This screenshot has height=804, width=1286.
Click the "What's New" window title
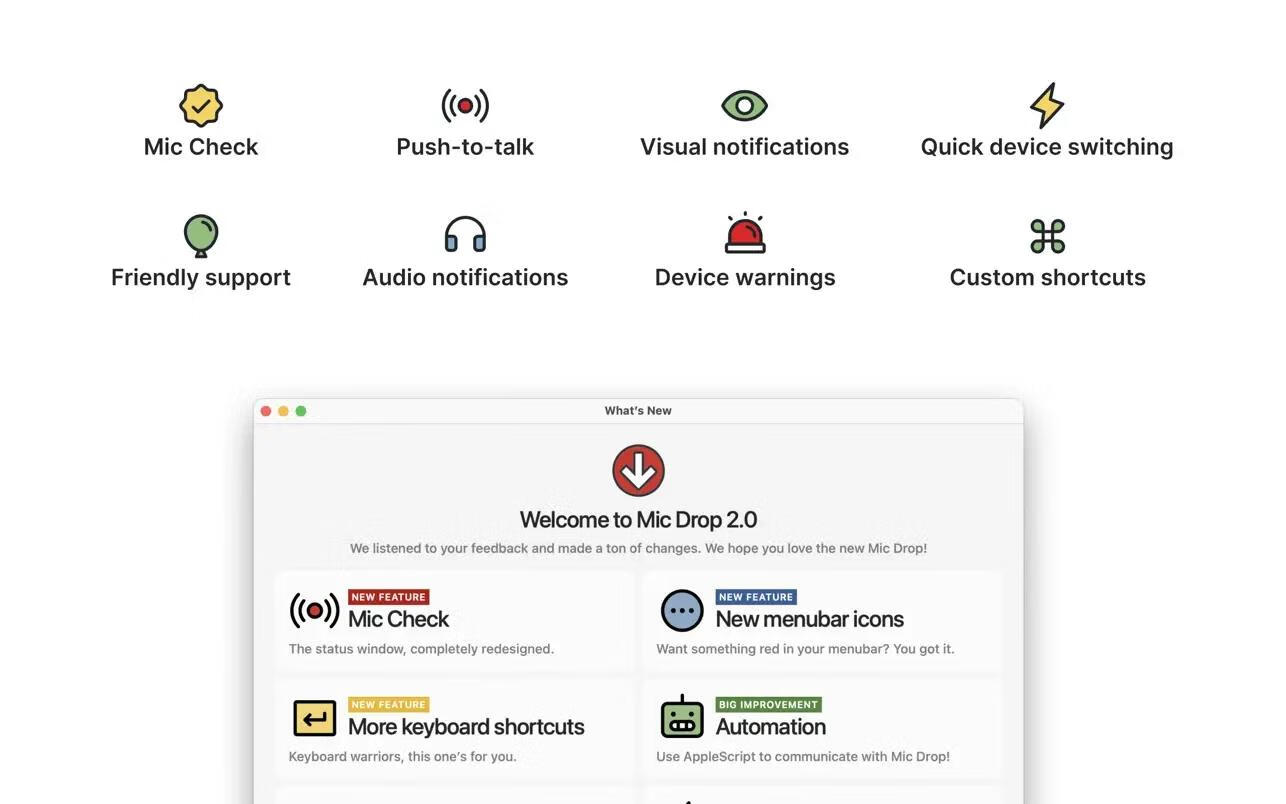[x=638, y=411]
